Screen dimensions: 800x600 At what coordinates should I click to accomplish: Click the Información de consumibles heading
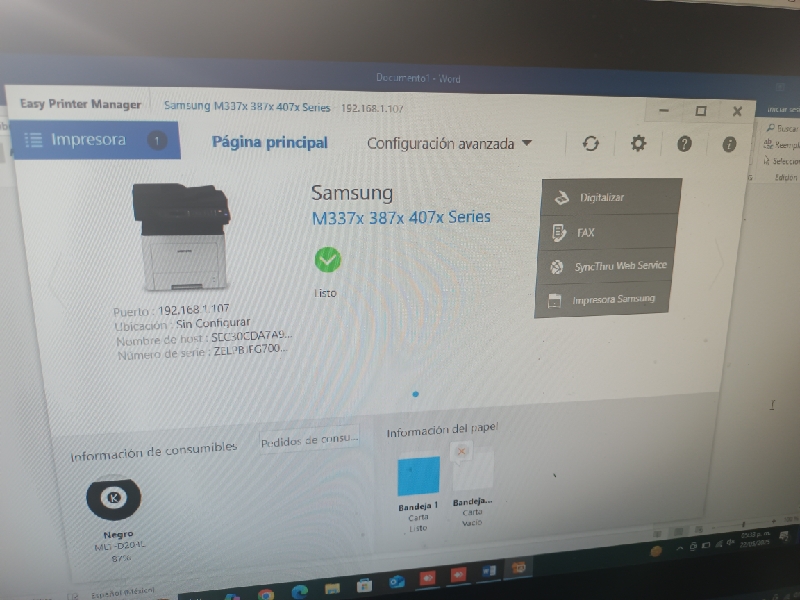click(154, 452)
